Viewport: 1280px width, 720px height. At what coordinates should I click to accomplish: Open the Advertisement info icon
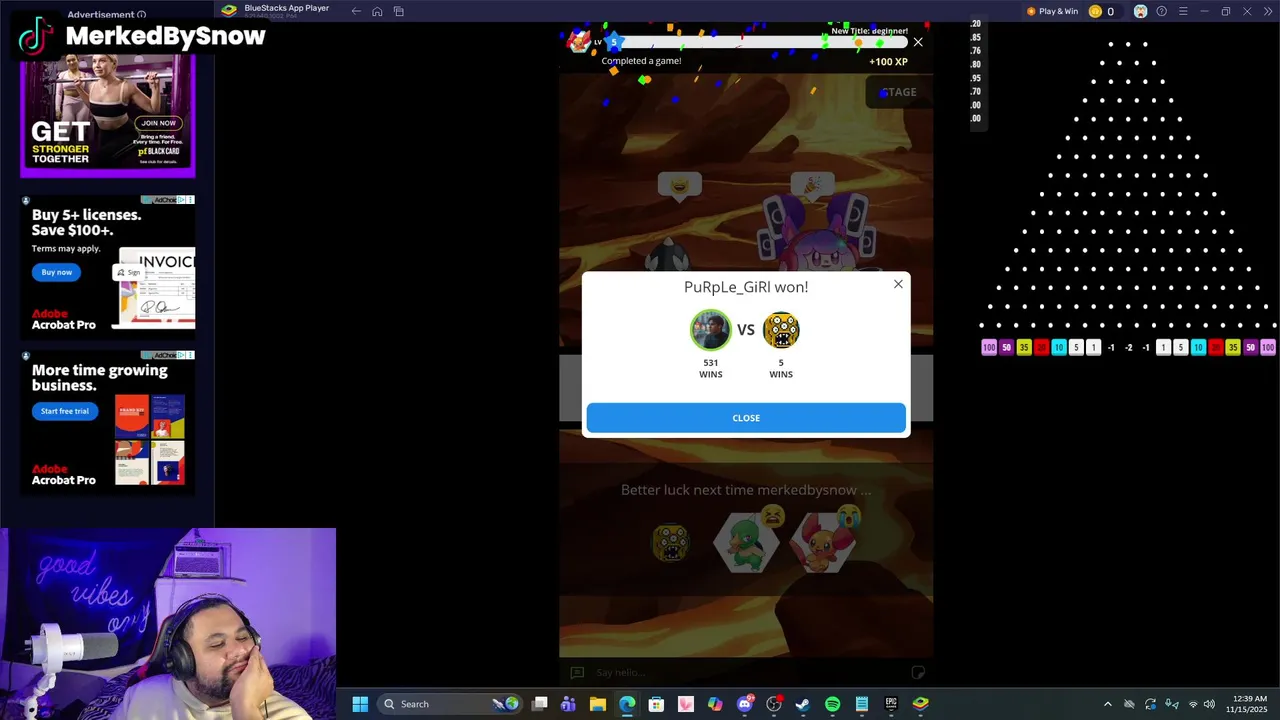pos(141,15)
